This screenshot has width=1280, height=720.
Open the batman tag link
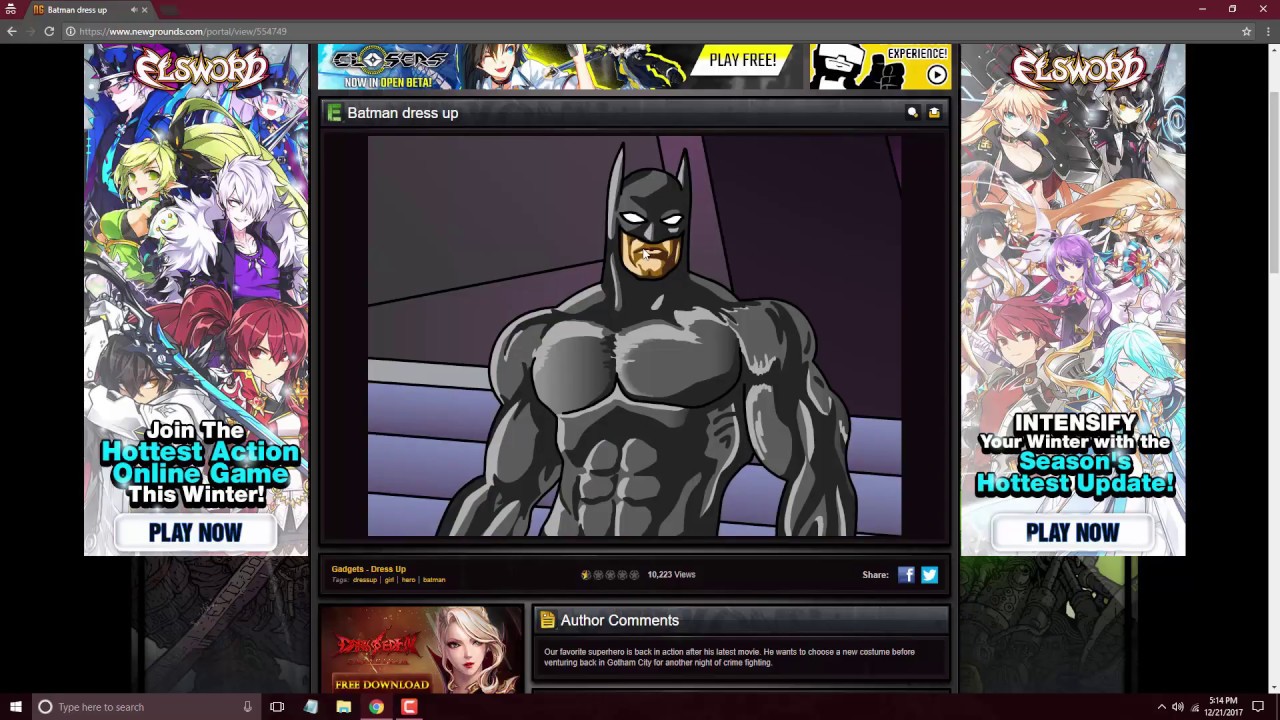[x=434, y=580]
